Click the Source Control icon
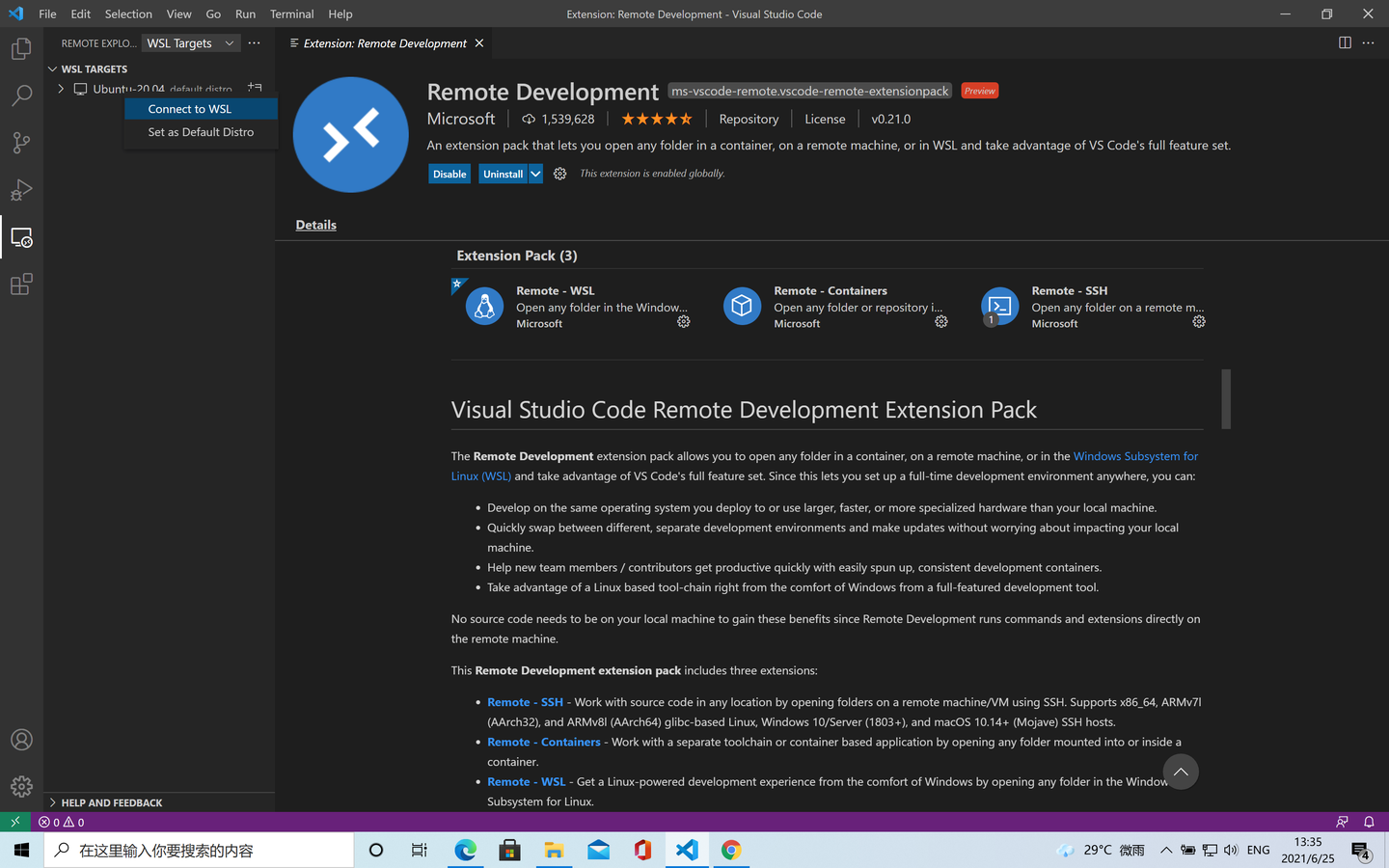1389x868 pixels. coord(21,142)
